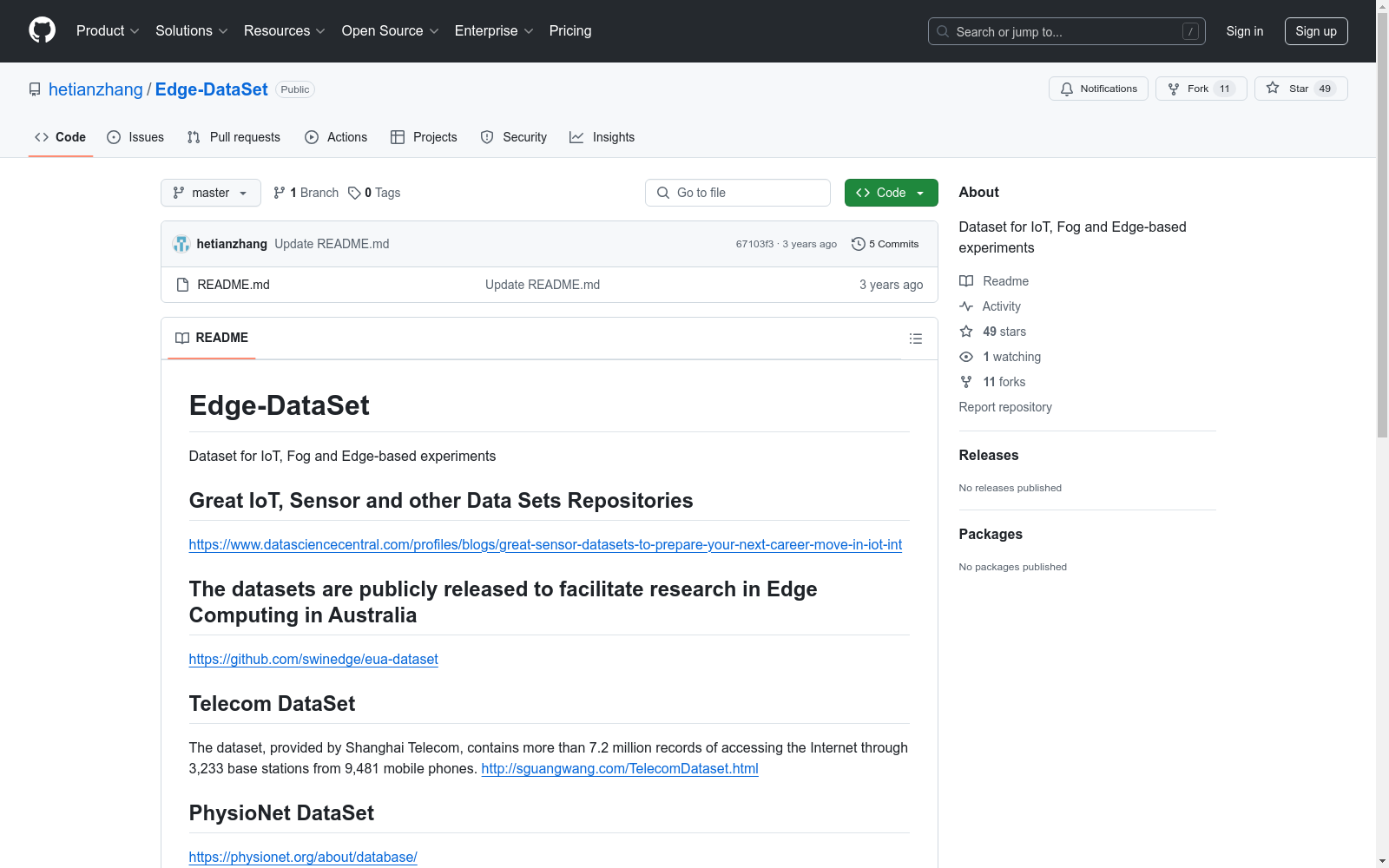The image size is (1389, 868).
Task: Open the green Code dropdown button
Action: [x=891, y=193]
